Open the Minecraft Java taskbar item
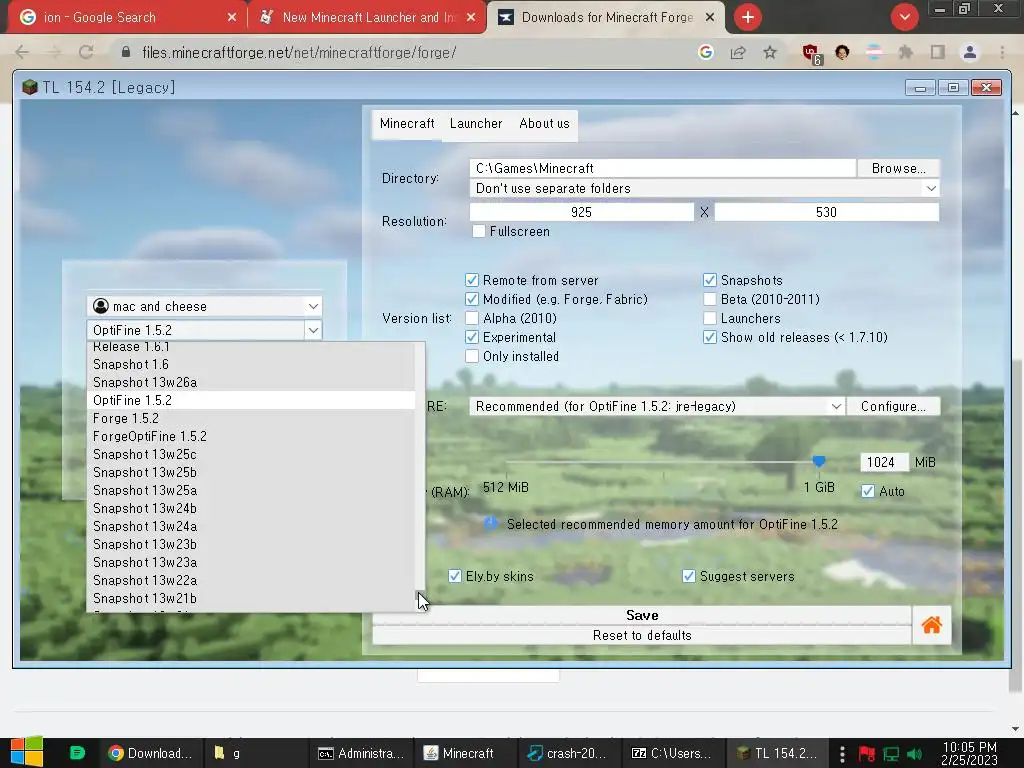 pyautogui.click(x=459, y=753)
